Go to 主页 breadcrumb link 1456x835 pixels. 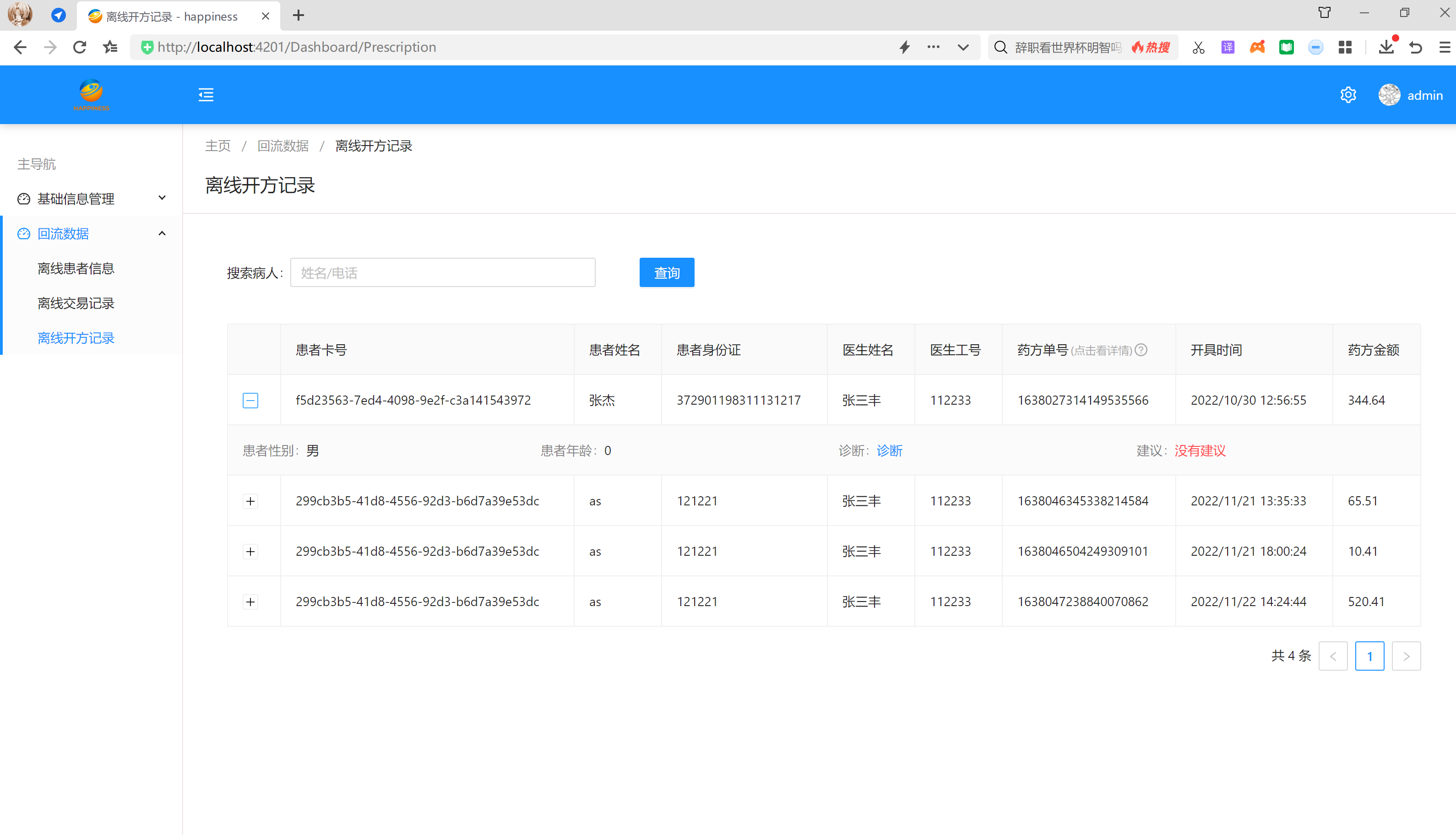218,146
